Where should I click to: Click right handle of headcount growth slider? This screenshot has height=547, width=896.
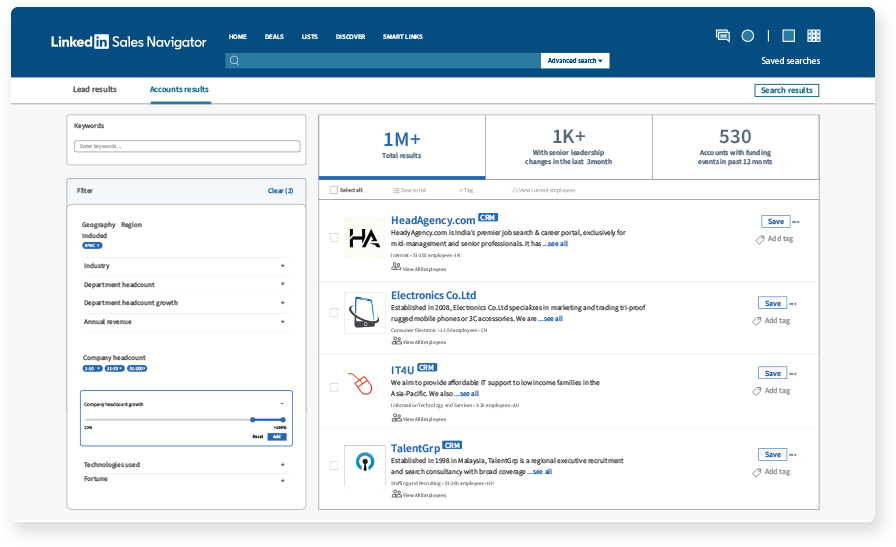[x=283, y=420]
